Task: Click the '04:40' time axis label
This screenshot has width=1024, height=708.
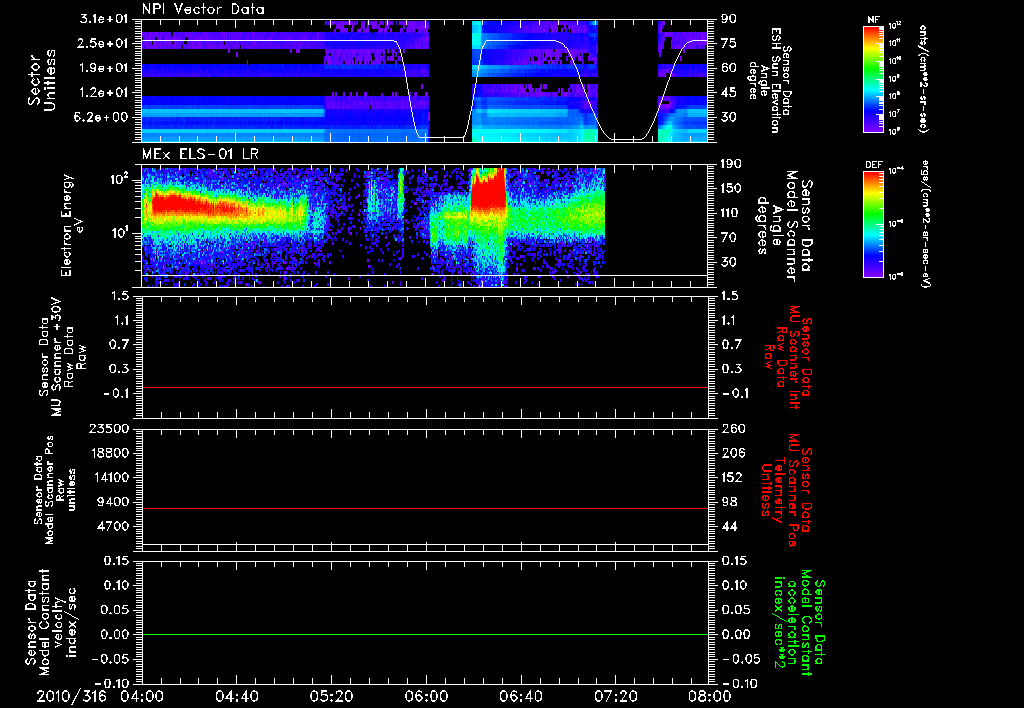Action: 236,696
